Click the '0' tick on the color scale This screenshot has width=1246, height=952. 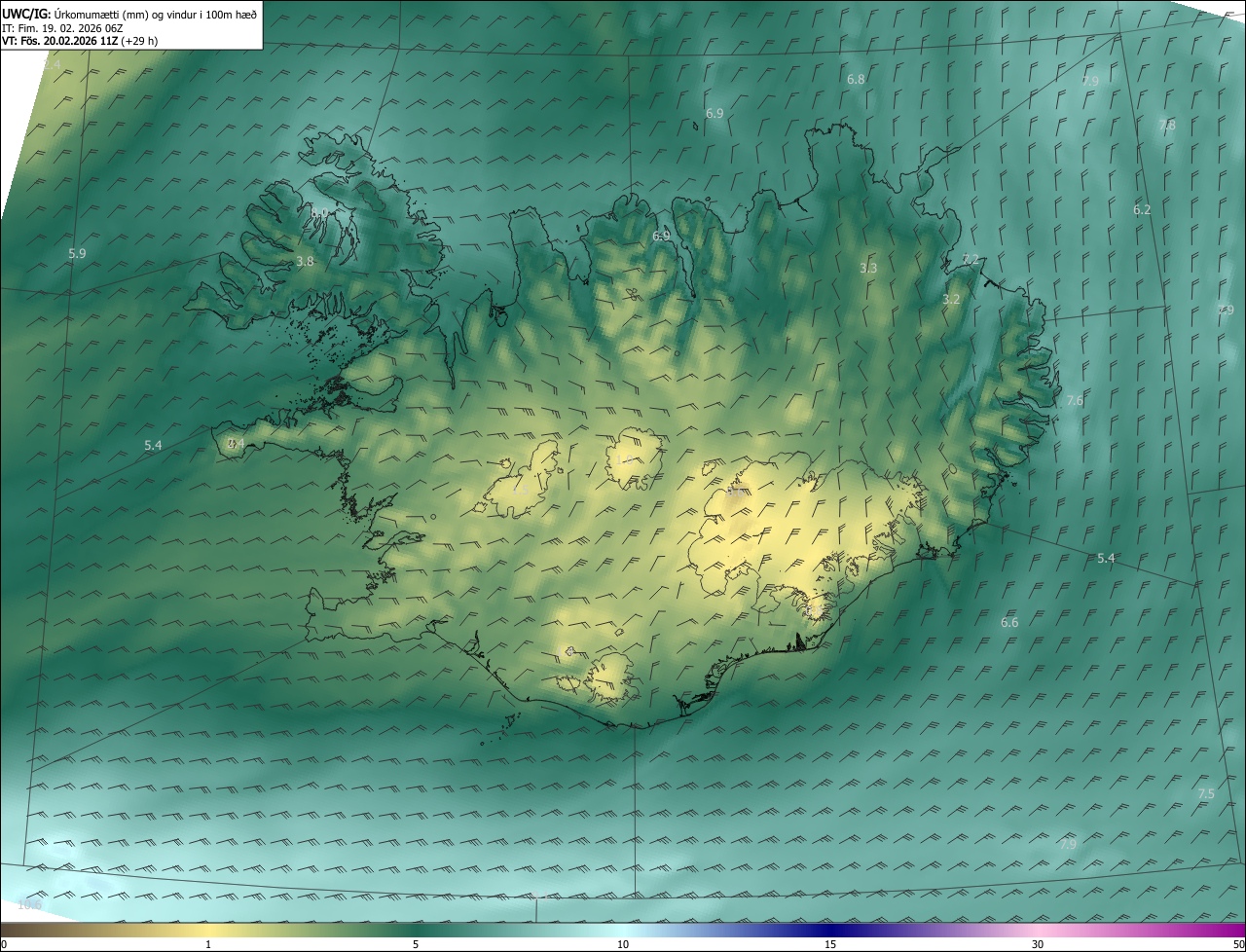pyautogui.click(x=4, y=944)
